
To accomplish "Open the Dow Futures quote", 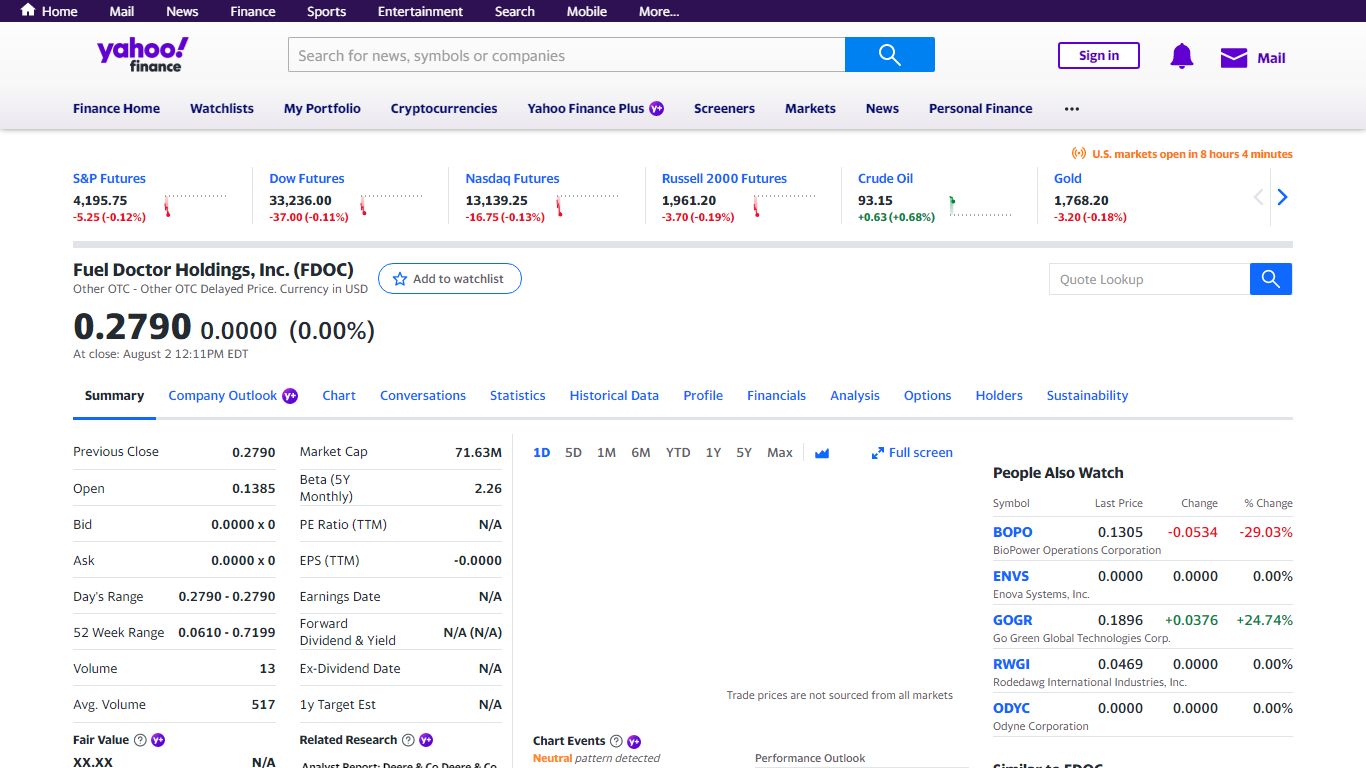I will (x=307, y=178).
